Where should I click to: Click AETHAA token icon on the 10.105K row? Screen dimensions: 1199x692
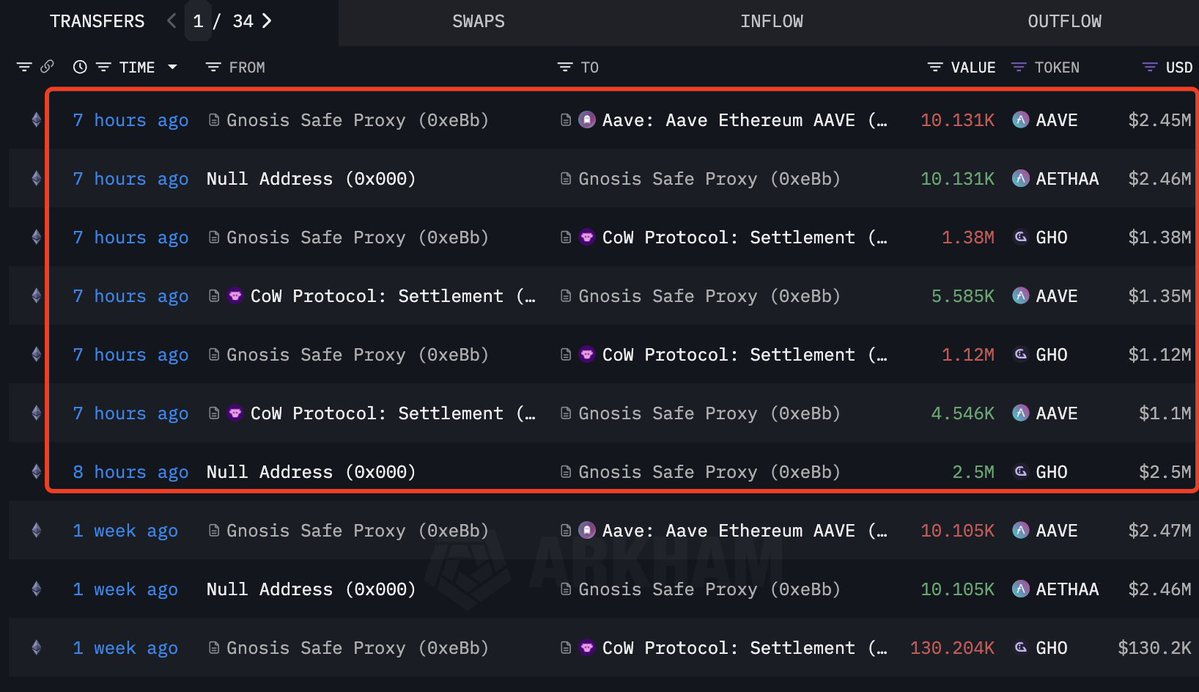1020,589
